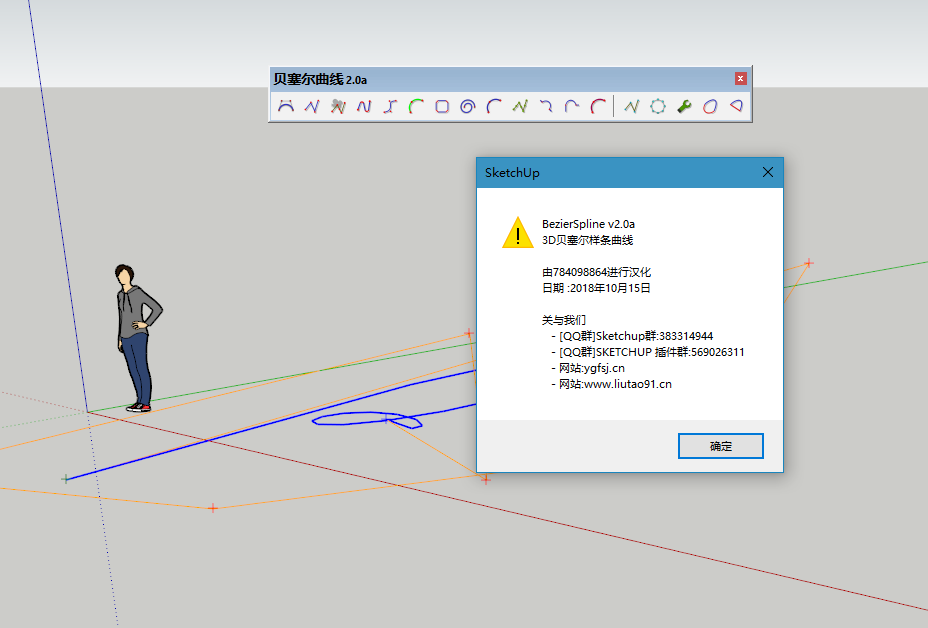Click the '贝塞尔曲线 2.0a' toolbar title

(320, 79)
